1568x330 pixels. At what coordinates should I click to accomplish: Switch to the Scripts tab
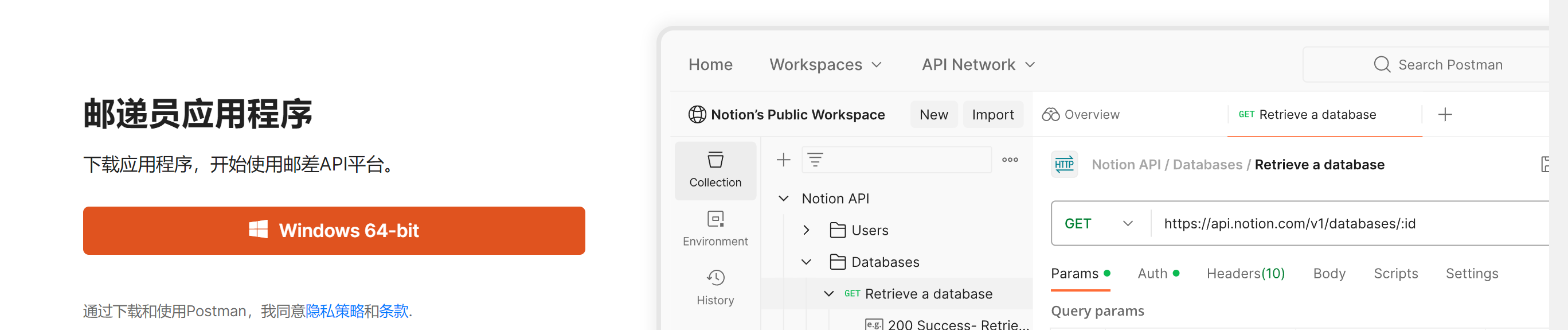pyautogui.click(x=1395, y=273)
